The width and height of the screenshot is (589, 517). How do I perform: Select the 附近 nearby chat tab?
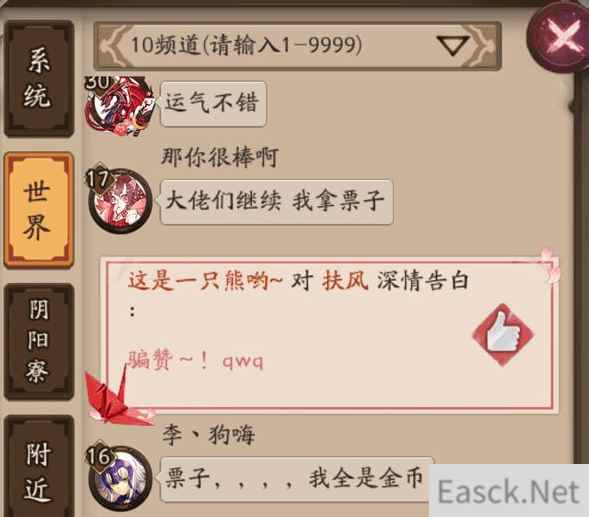pyautogui.click(x=39, y=468)
